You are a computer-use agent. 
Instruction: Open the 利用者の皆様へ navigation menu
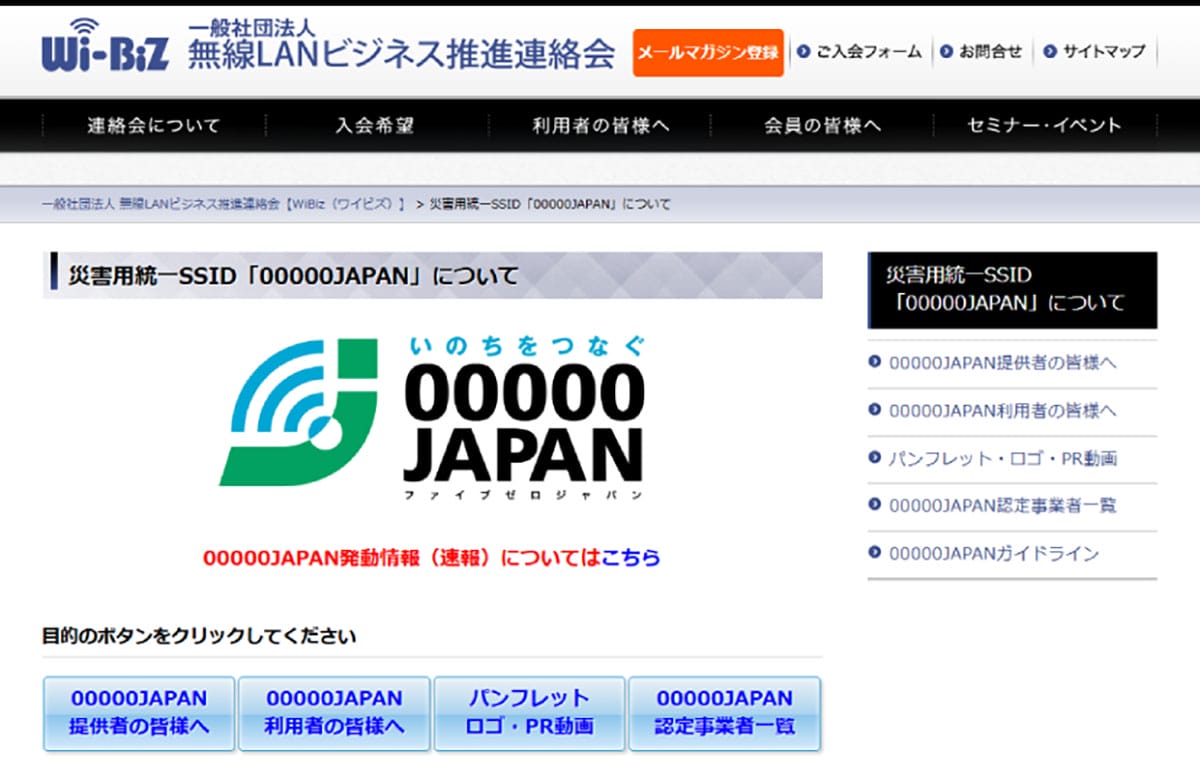[x=600, y=126]
